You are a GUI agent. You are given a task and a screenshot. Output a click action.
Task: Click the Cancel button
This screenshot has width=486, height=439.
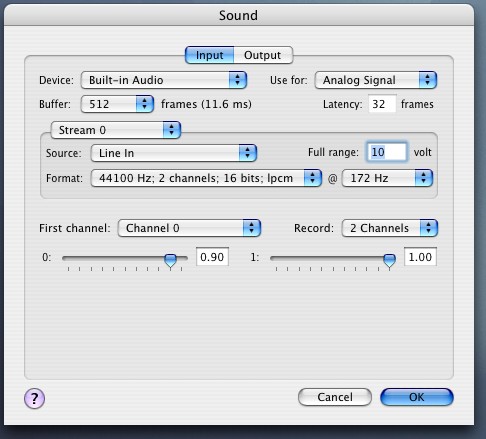(x=335, y=397)
